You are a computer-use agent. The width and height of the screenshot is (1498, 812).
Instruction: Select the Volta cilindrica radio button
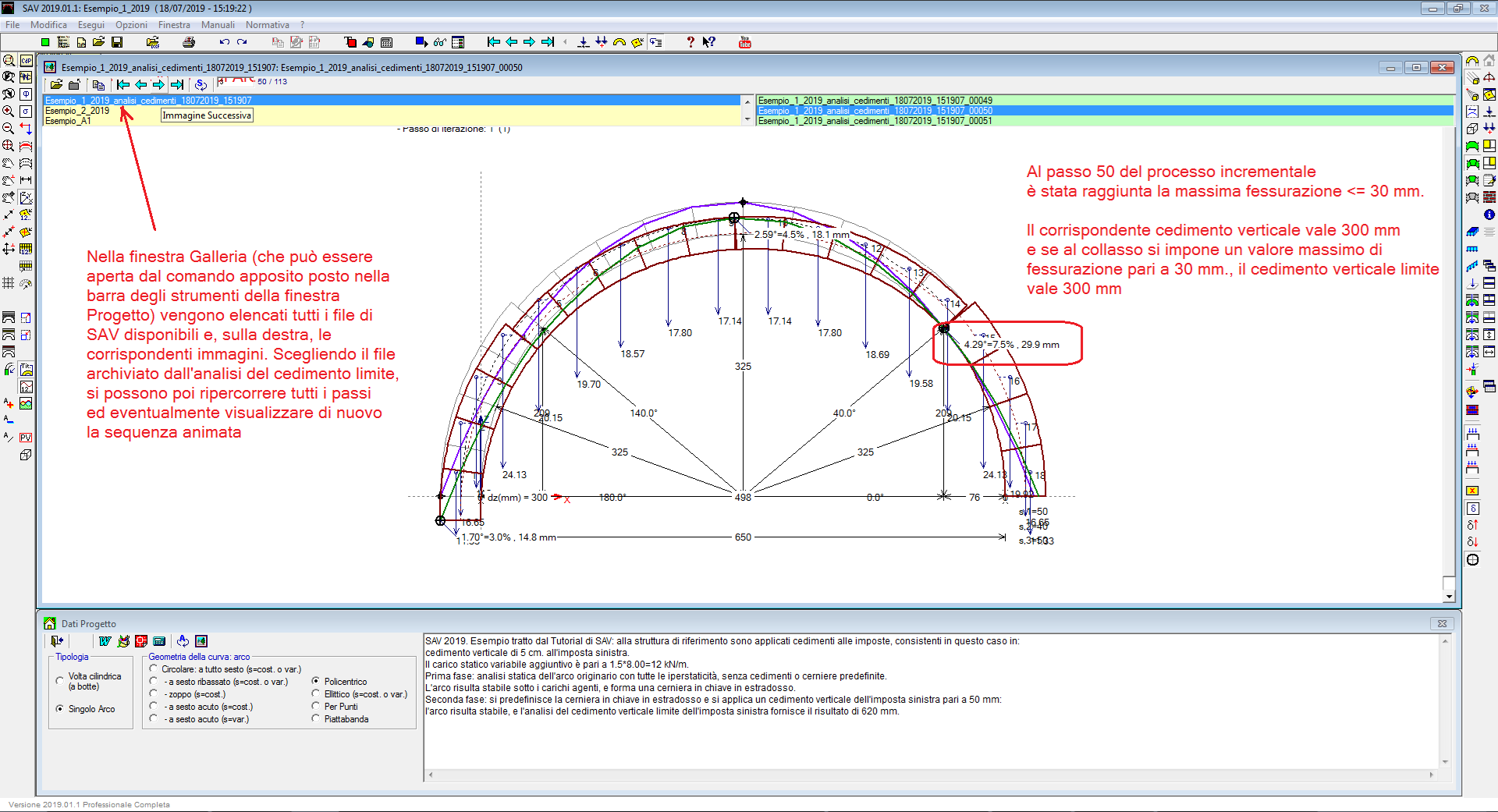pyautogui.click(x=60, y=681)
